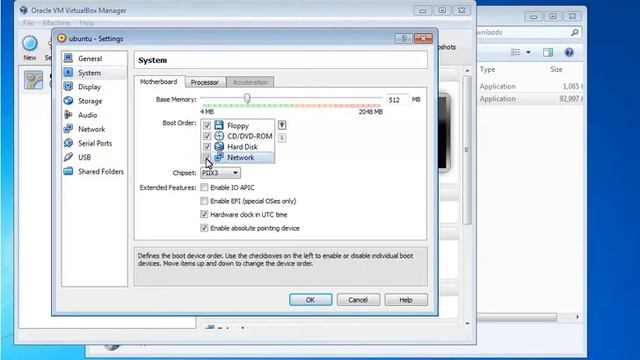Click the help question mark in Settings title bar
640x360 pixels.
[x=403, y=38]
